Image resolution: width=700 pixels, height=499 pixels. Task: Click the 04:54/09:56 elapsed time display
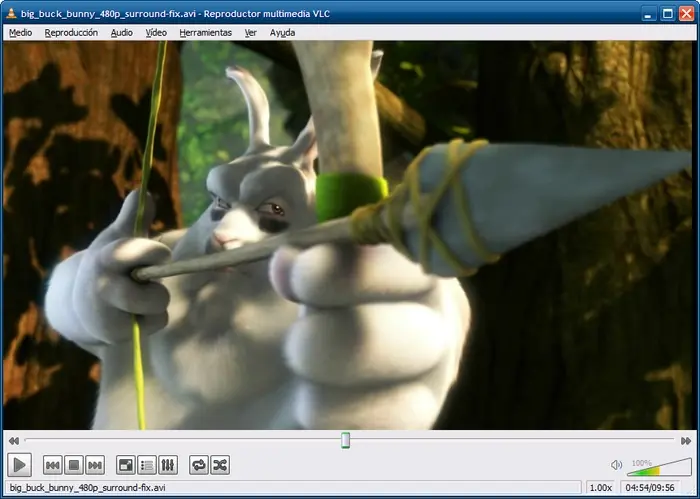[x=650, y=487]
